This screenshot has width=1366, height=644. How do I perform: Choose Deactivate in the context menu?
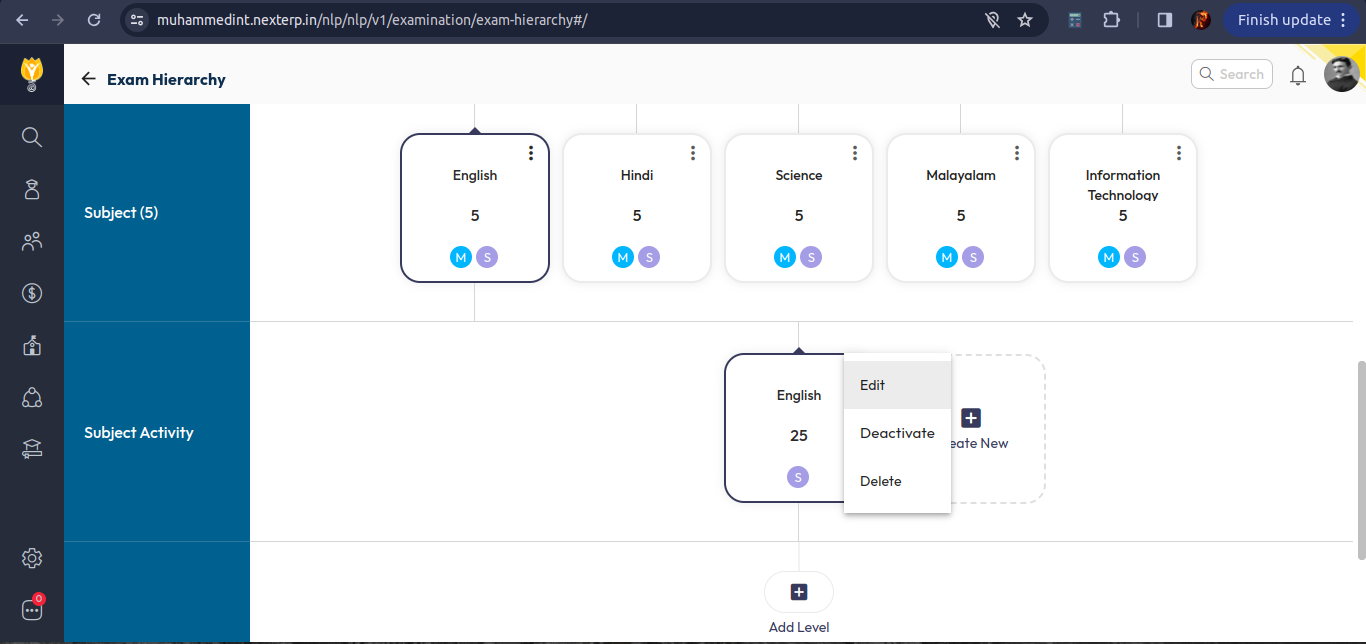tap(896, 433)
